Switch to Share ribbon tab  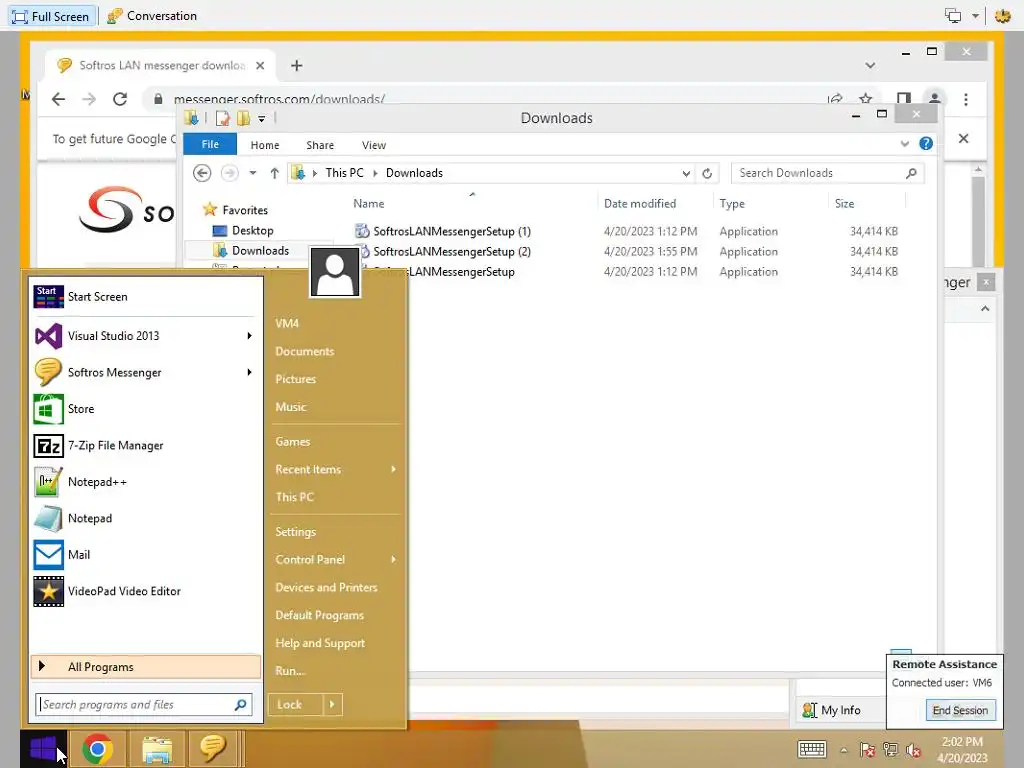point(320,145)
